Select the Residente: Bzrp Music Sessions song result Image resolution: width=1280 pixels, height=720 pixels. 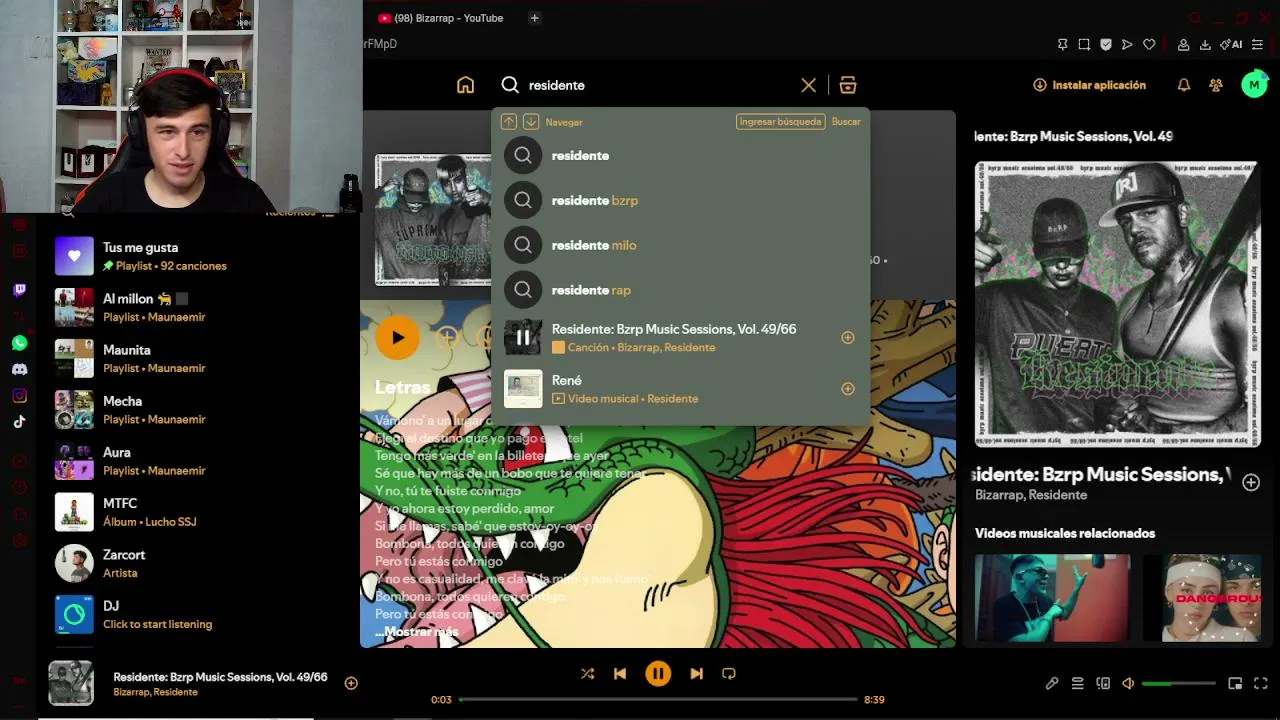tap(681, 338)
